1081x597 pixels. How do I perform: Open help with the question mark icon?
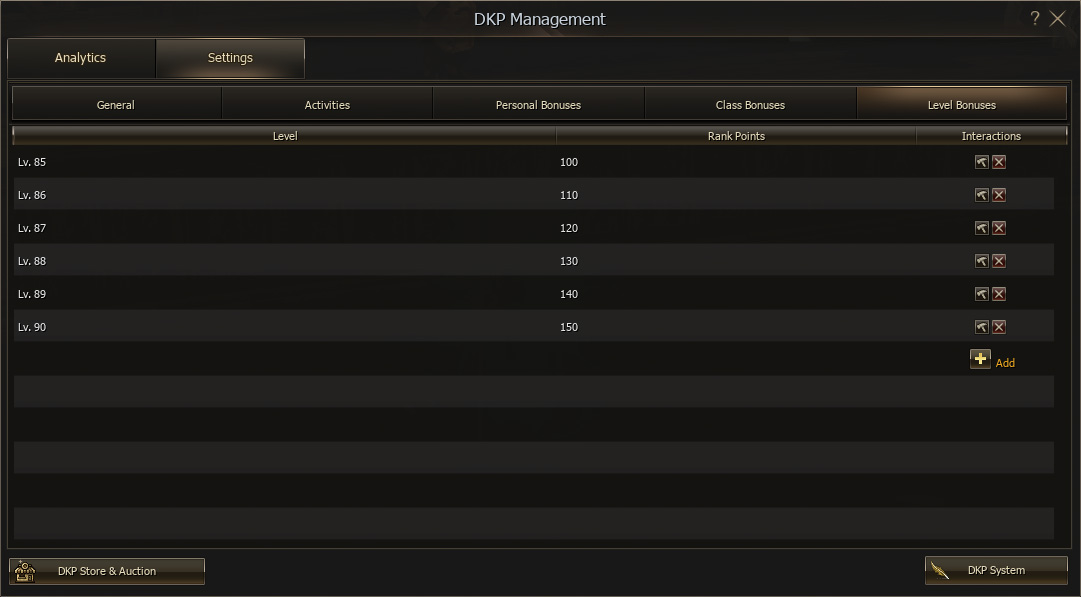pyautogui.click(x=1035, y=18)
